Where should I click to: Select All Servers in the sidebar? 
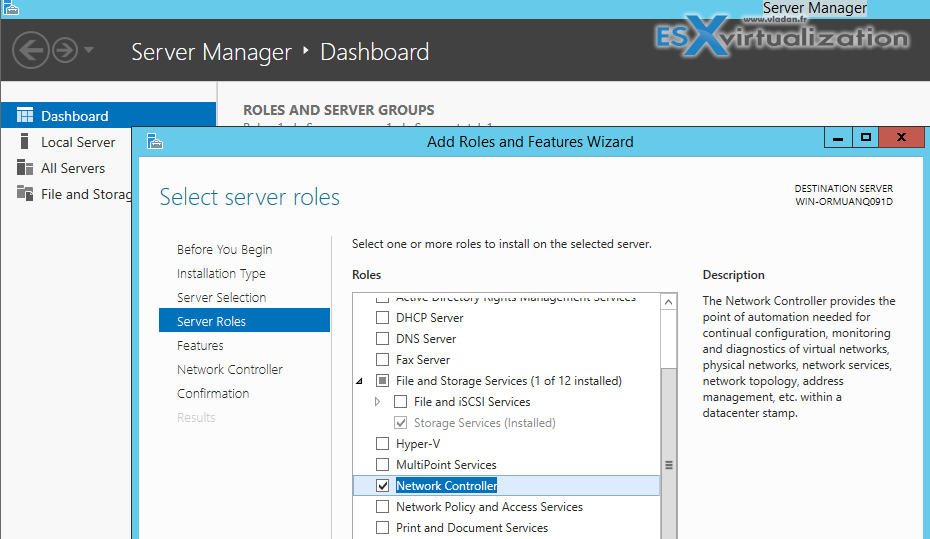coord(73,168)
